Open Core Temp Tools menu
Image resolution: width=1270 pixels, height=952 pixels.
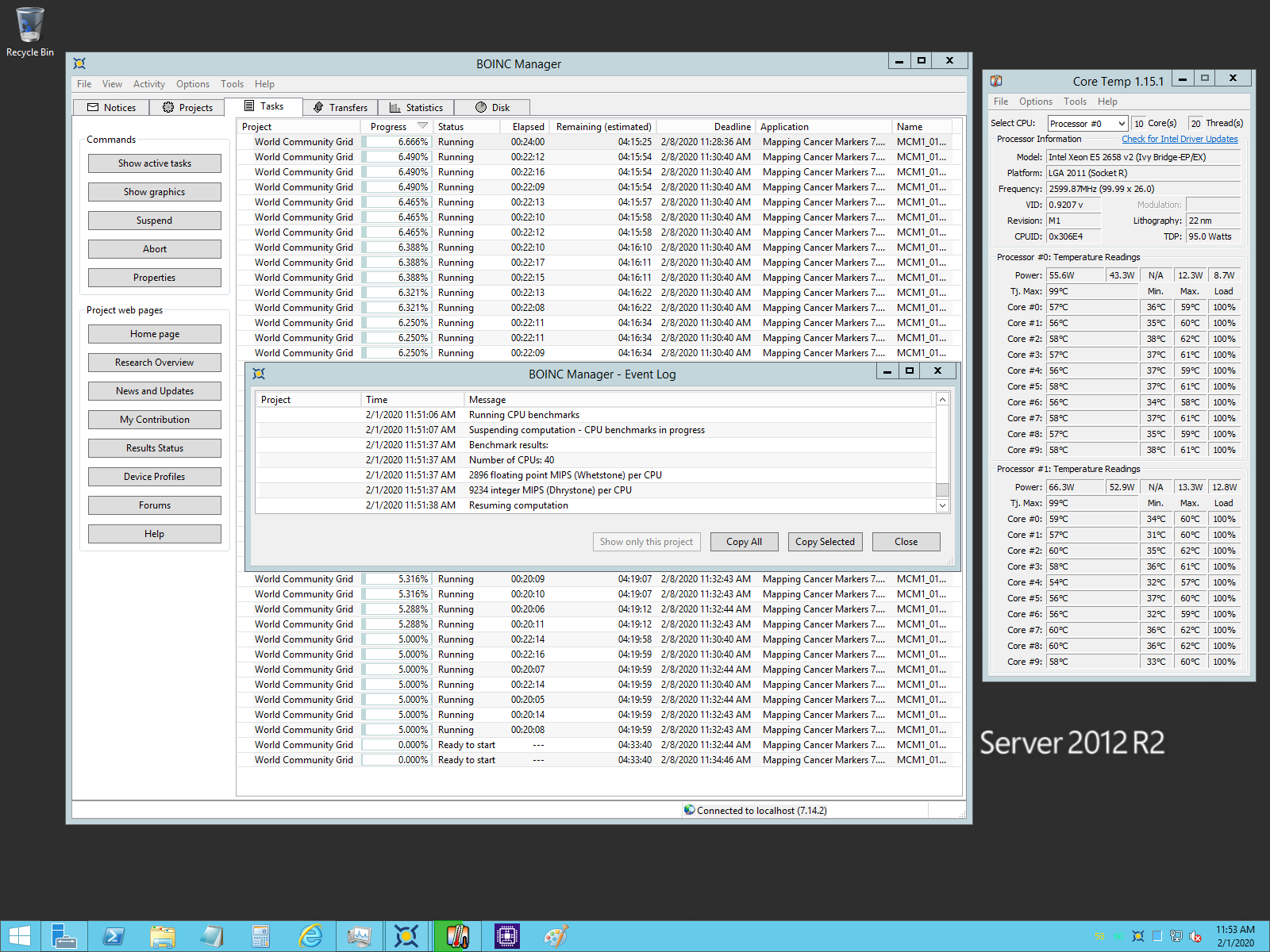point(1076,102)
